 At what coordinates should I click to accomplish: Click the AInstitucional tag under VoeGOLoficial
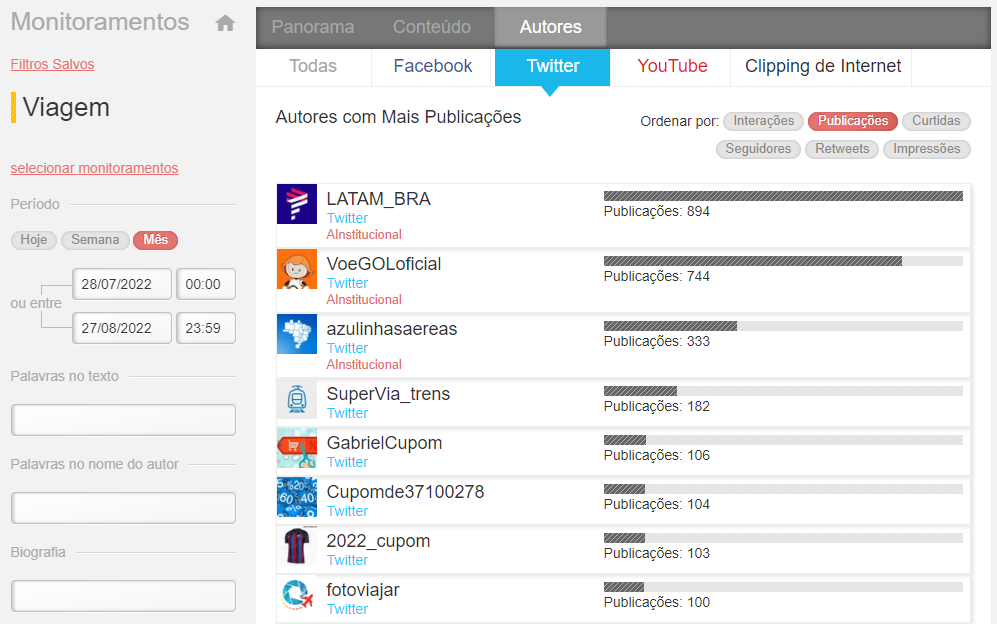coord(364,300)
